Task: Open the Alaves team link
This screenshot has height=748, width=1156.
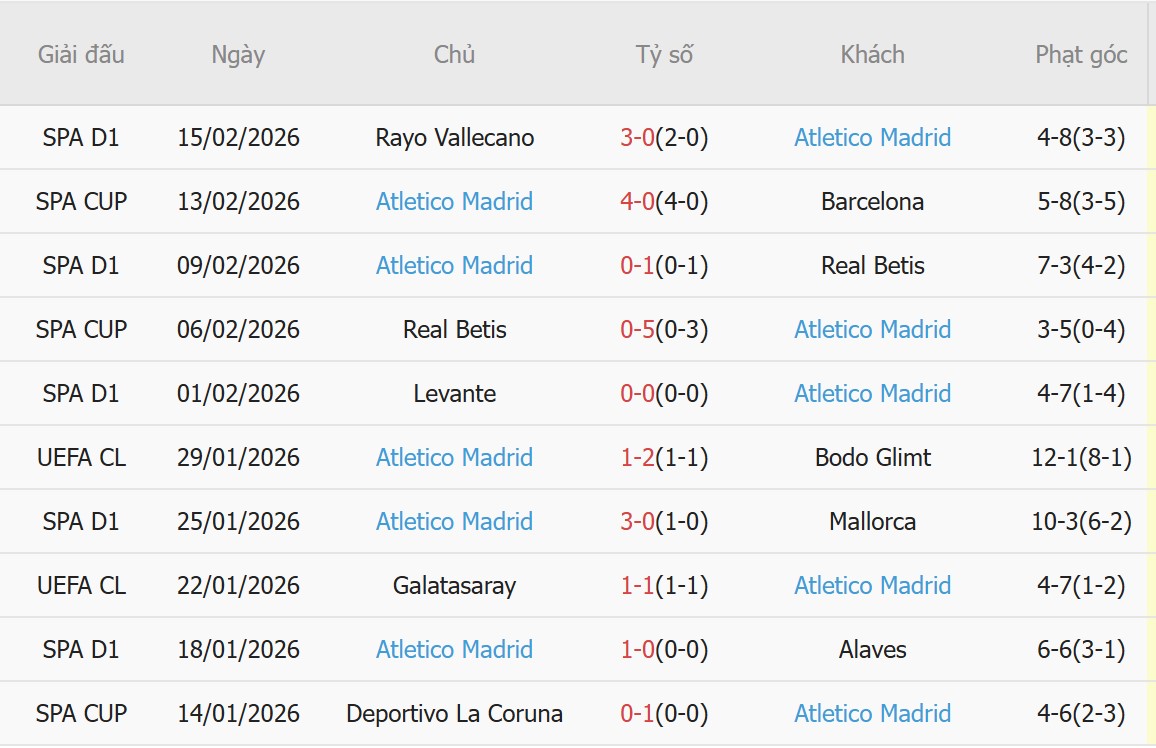Action: (x=872, y=650)
